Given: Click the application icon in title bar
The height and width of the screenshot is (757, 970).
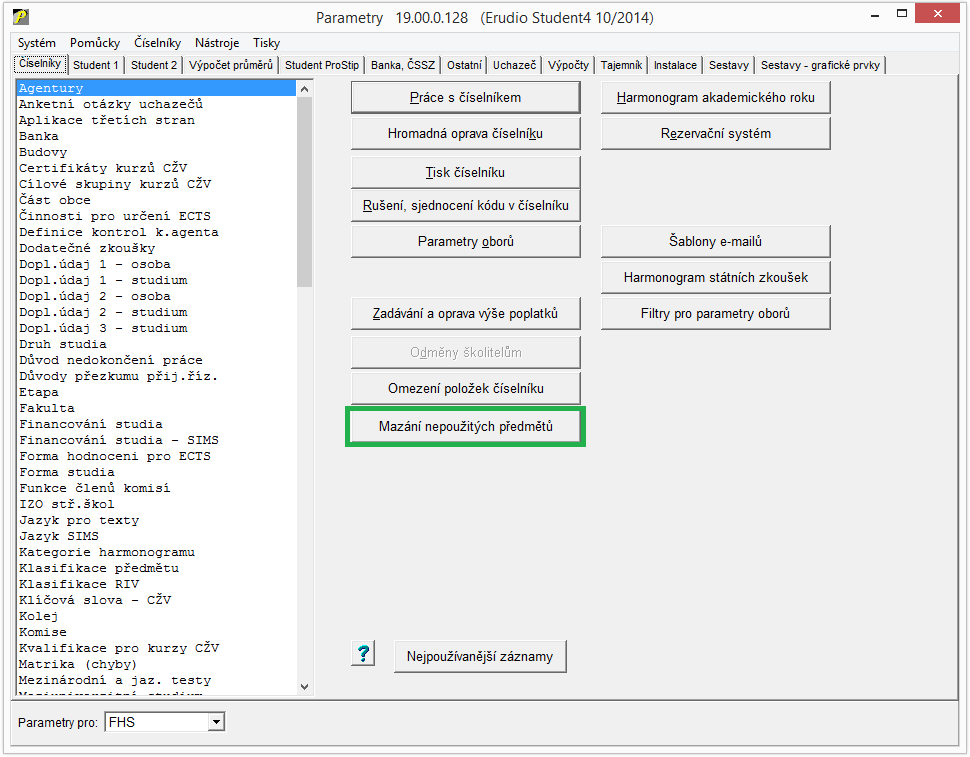Looking at the screenshot, I should pyautogui.click(x=20, y=17).
